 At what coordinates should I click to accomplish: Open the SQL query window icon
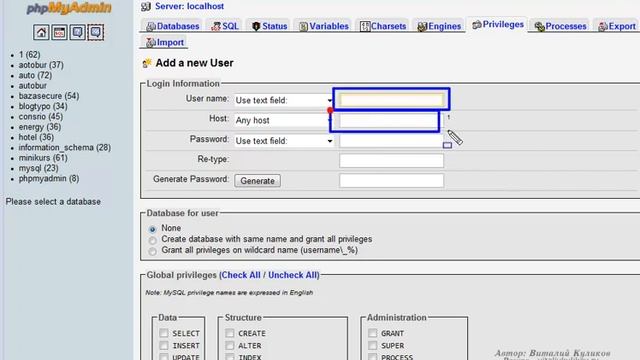(59, 32)
